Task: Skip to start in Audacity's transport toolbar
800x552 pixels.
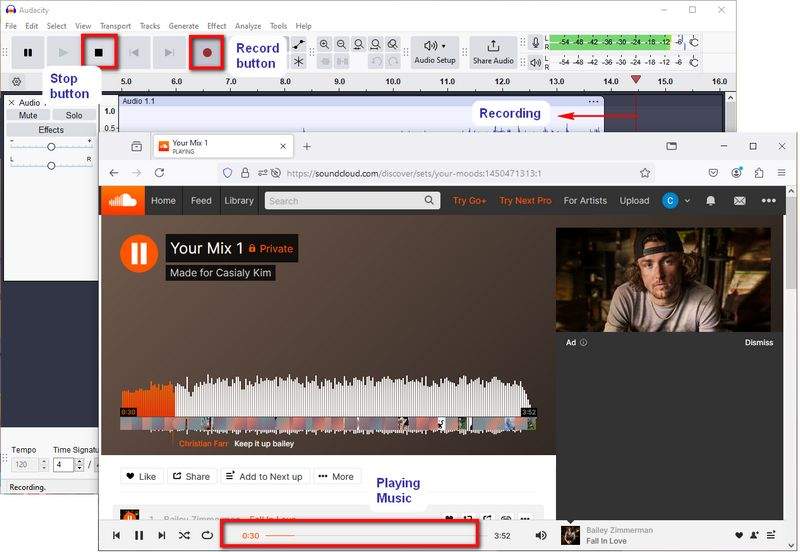Action: click(x=134, y=52)
